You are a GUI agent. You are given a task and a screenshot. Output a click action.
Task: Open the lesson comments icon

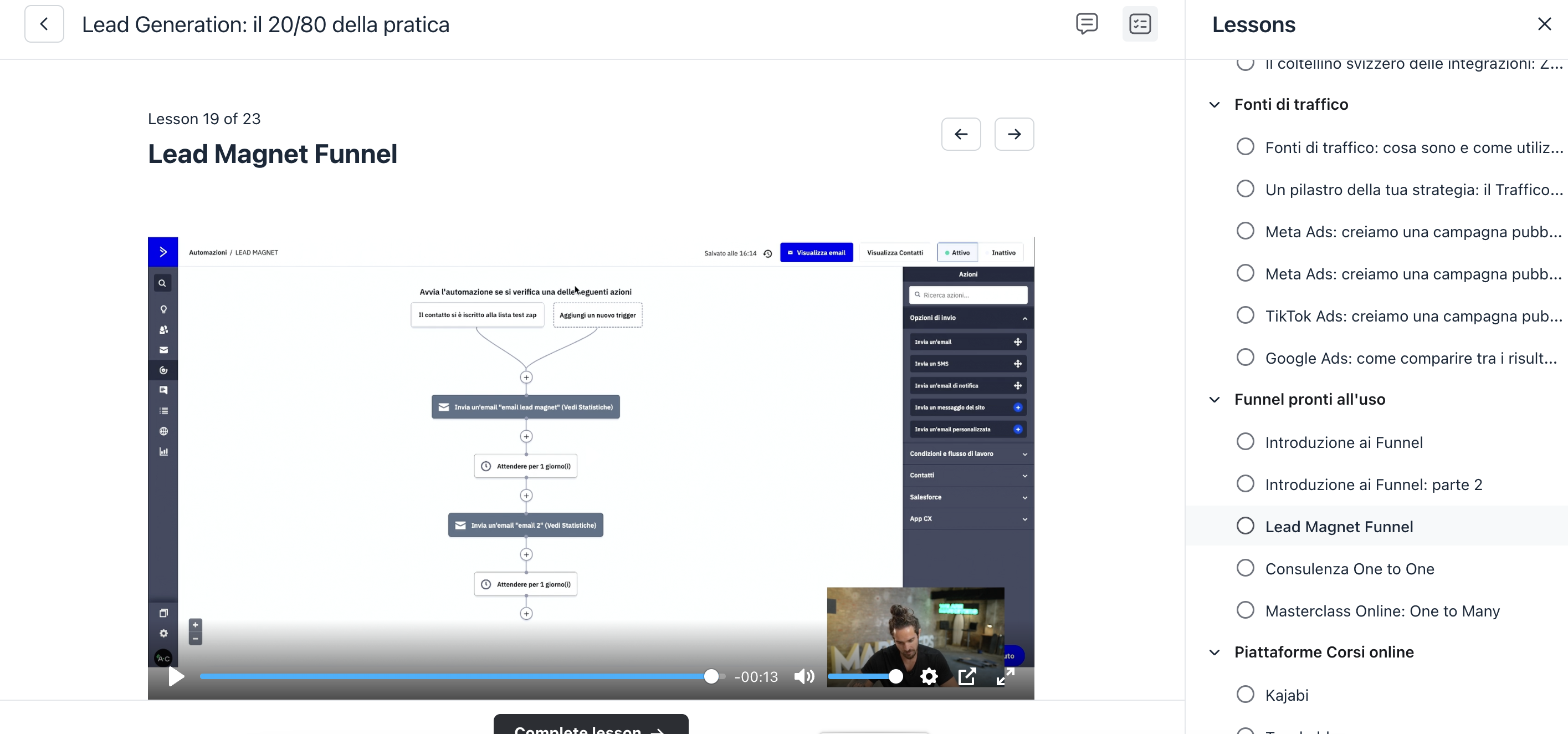[1087, 24]
